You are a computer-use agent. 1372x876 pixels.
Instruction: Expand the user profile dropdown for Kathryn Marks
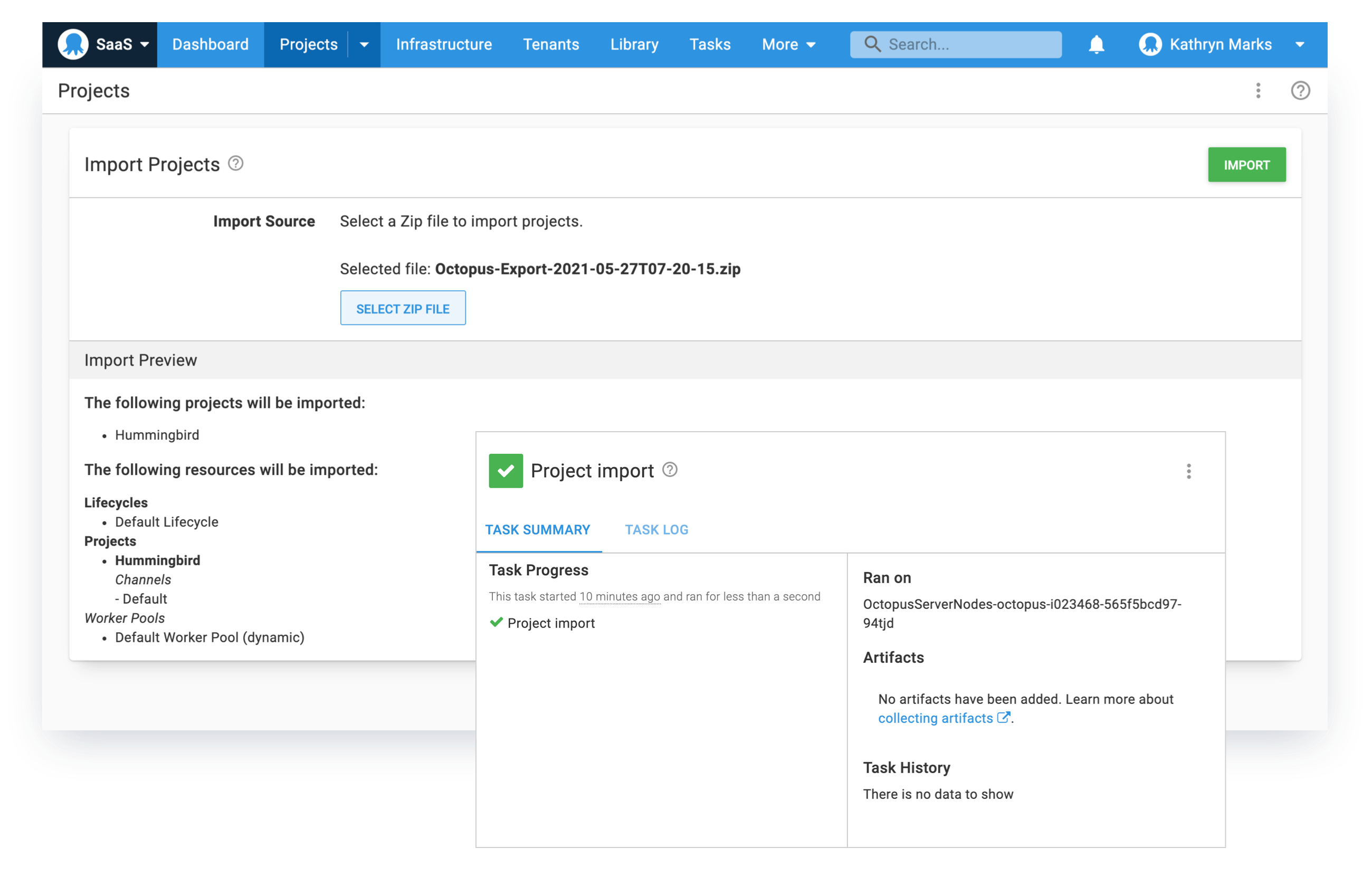[1302, 44]
